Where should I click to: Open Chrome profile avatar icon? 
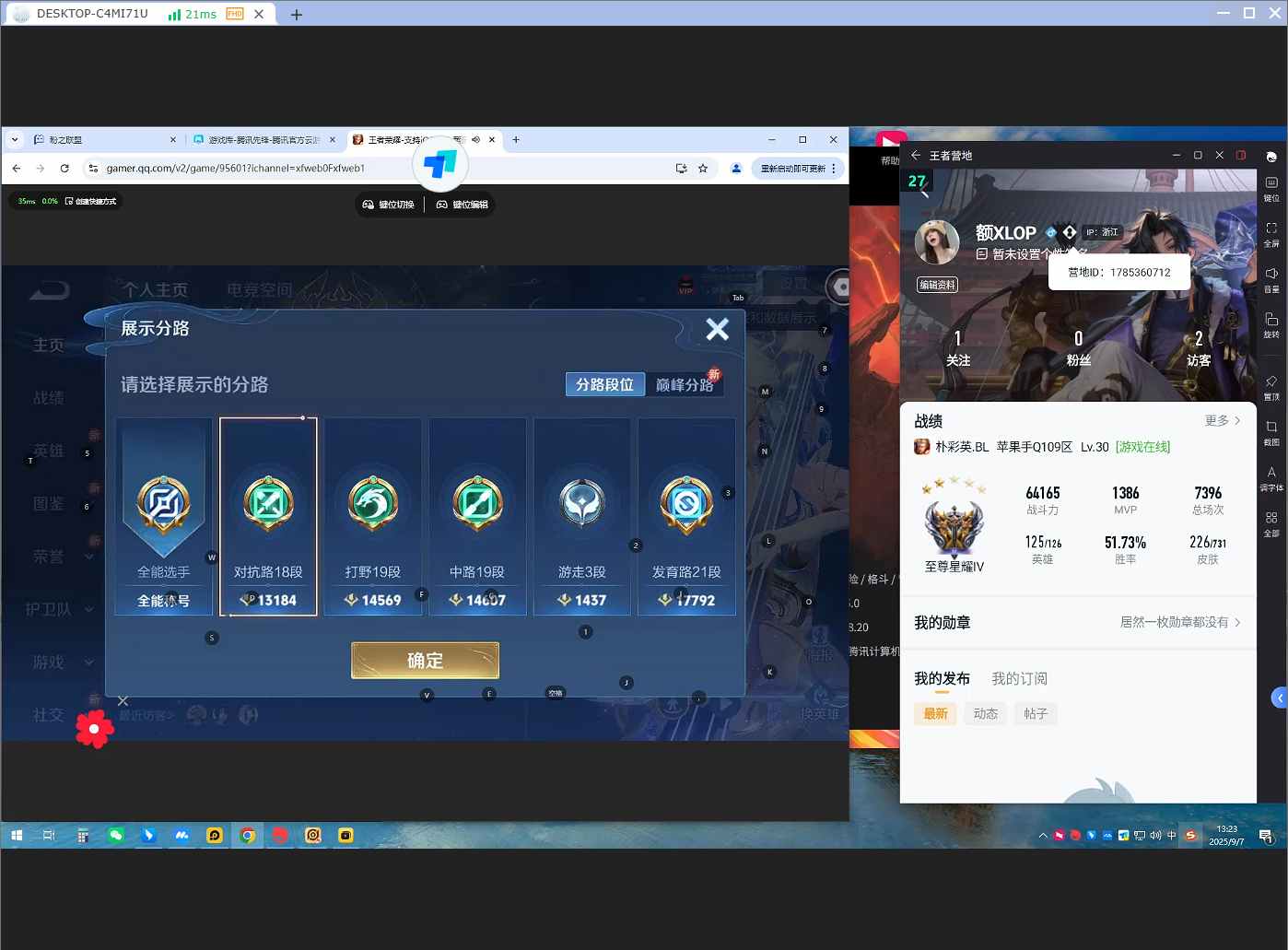(x=736, y=168)
